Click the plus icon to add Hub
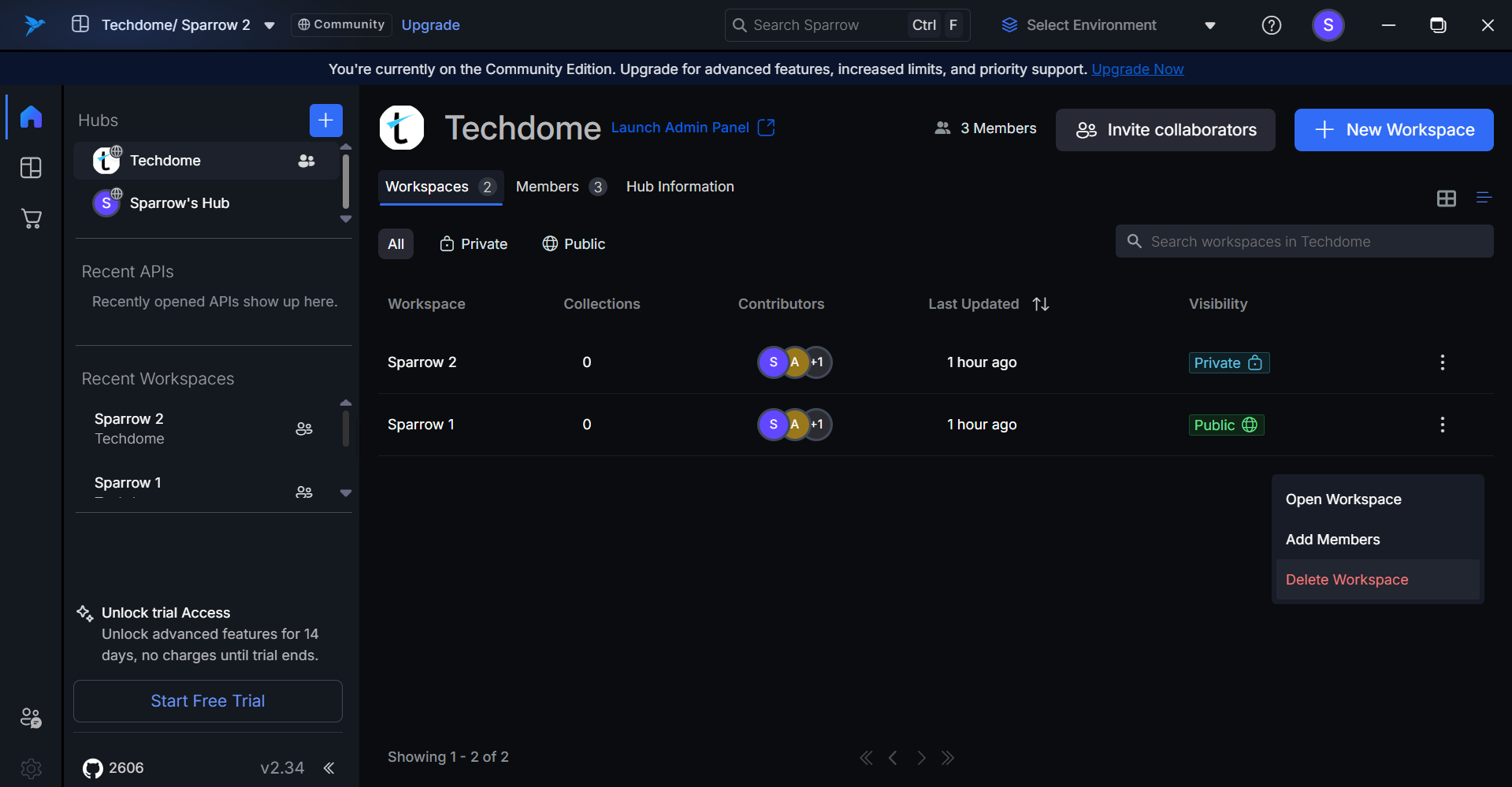Viewport: 1512px width, 787px height. click(x=325, y=121)
